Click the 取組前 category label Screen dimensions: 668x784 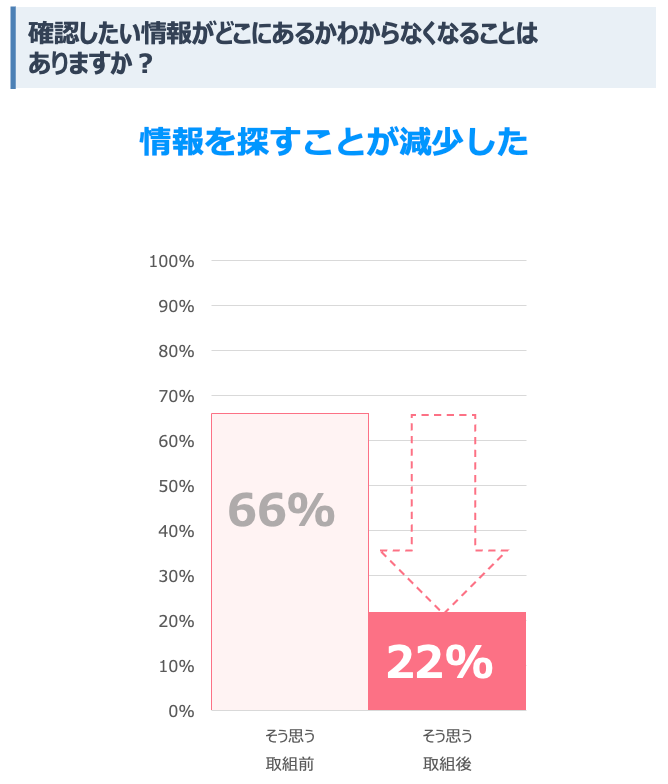pyautogui.click(x=290, y=764)
